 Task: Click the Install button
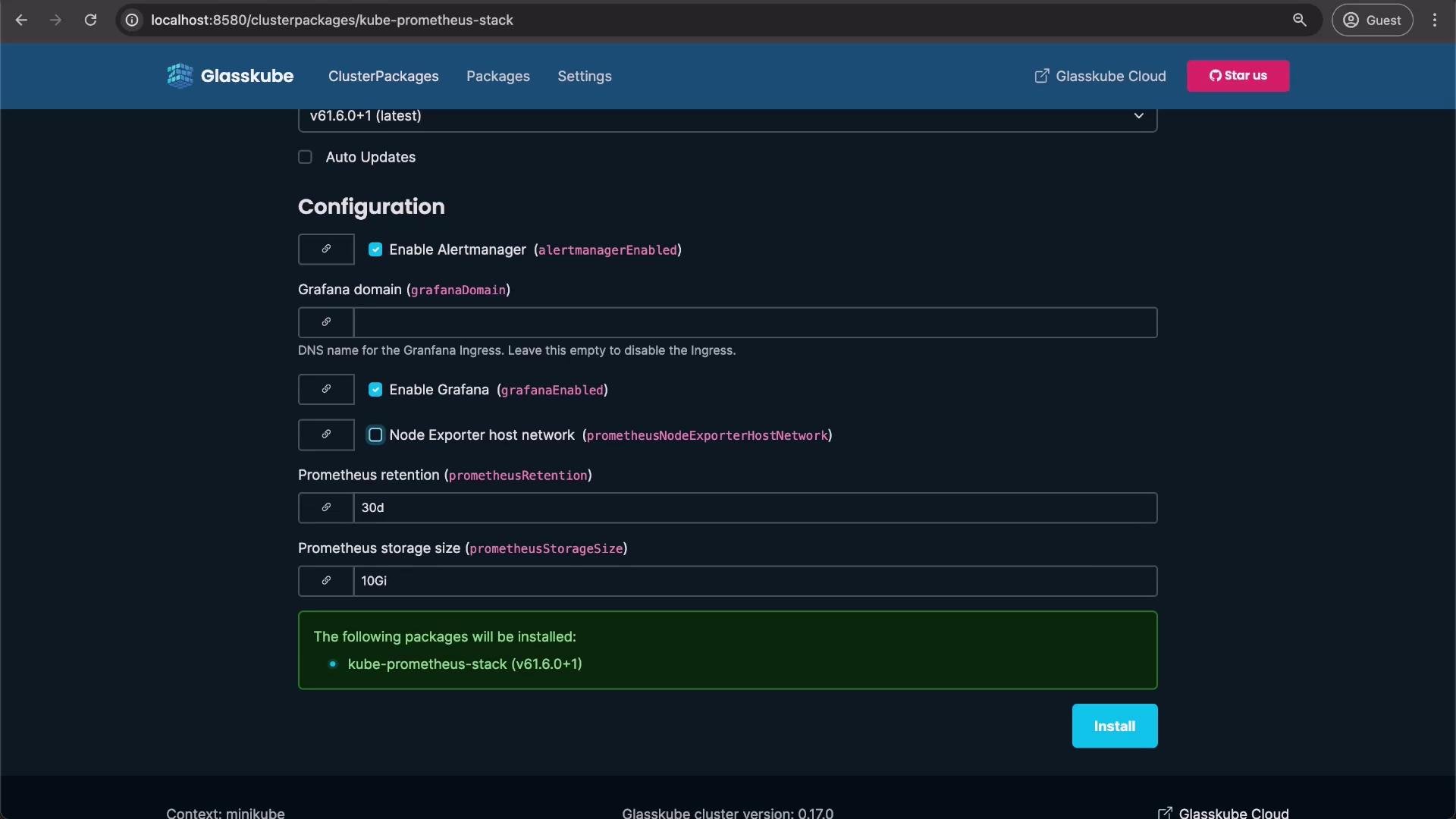[x=1114, y=726]
